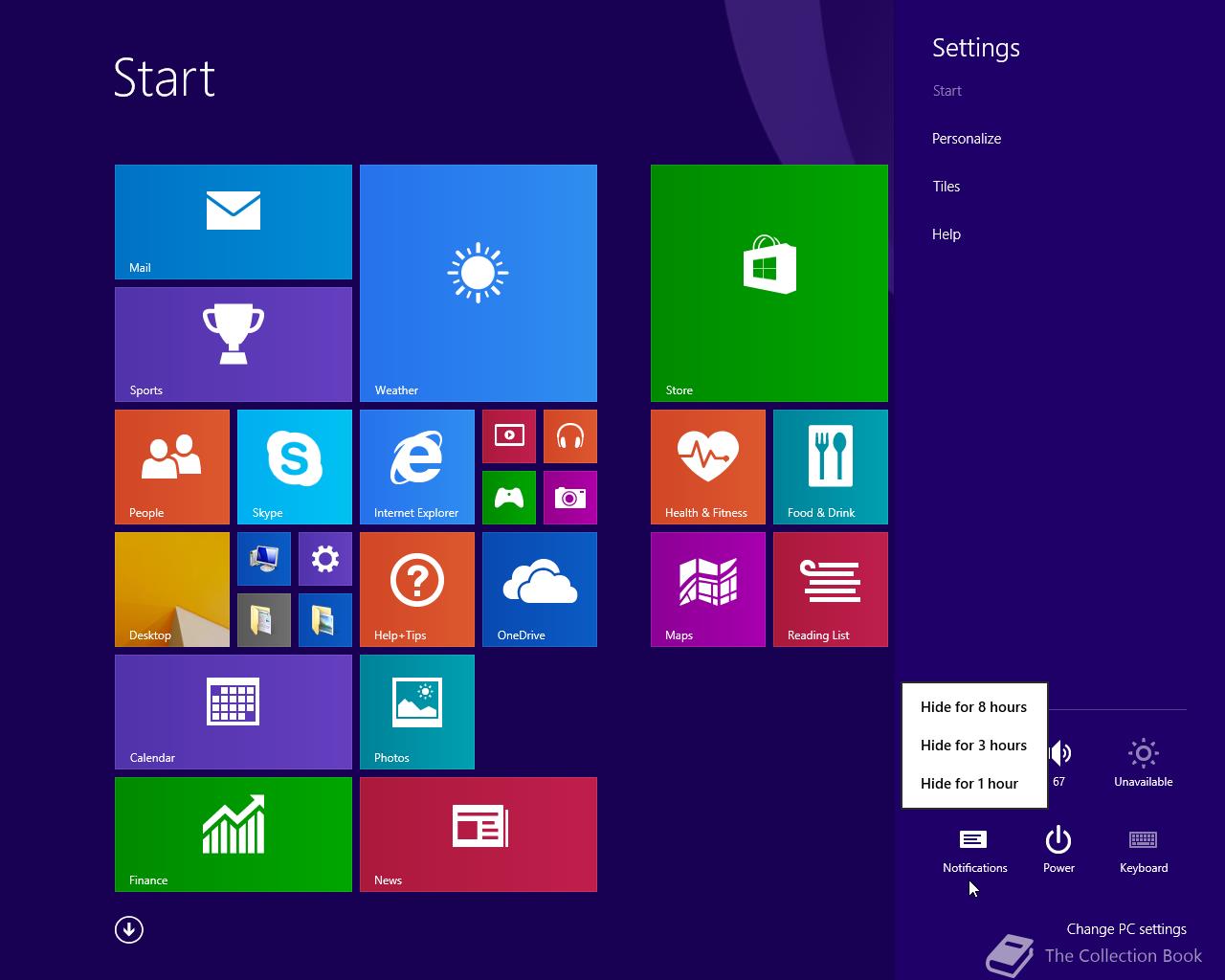Open Internet Explorer tile
This screenshot has height=980, width=1225.
(417, 467)
